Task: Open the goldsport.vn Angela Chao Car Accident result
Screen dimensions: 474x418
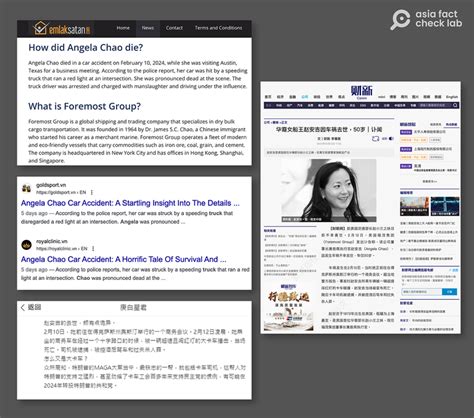Action: 130,203
